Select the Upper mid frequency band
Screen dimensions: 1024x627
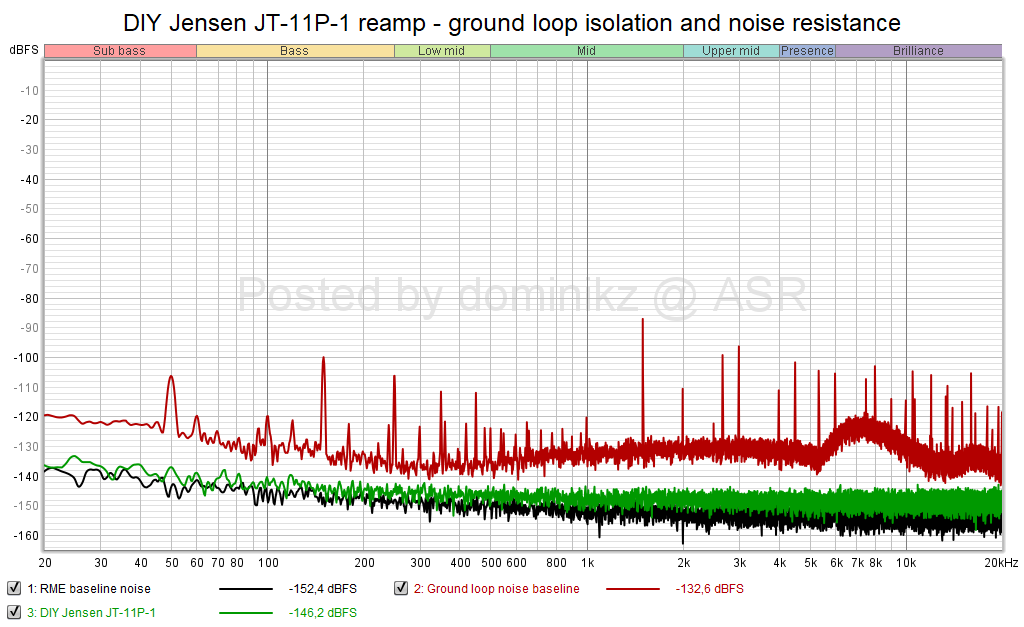(x=731, y=51)
